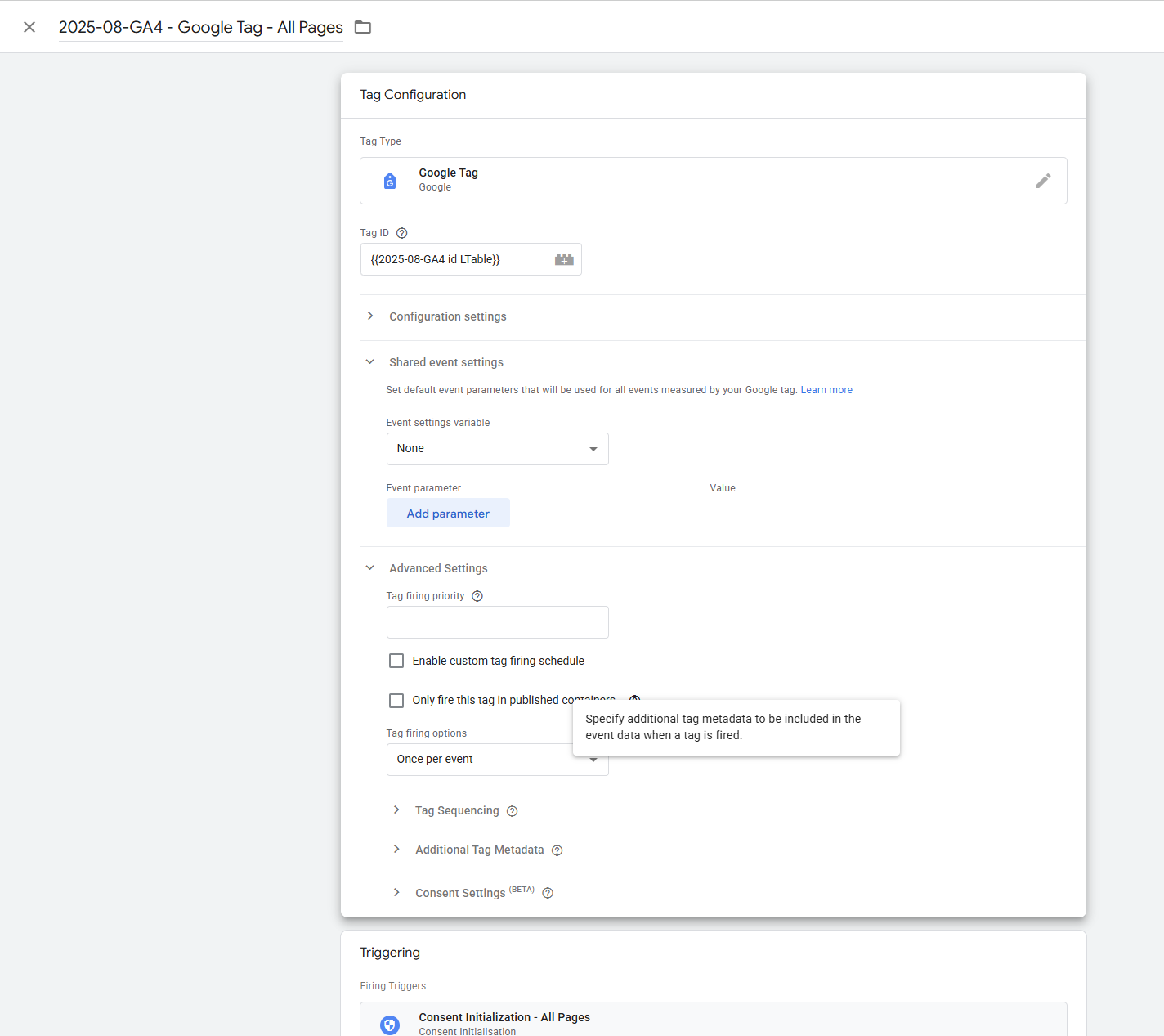Enable custom tag firing schedule checkbox

click(396, 661)
